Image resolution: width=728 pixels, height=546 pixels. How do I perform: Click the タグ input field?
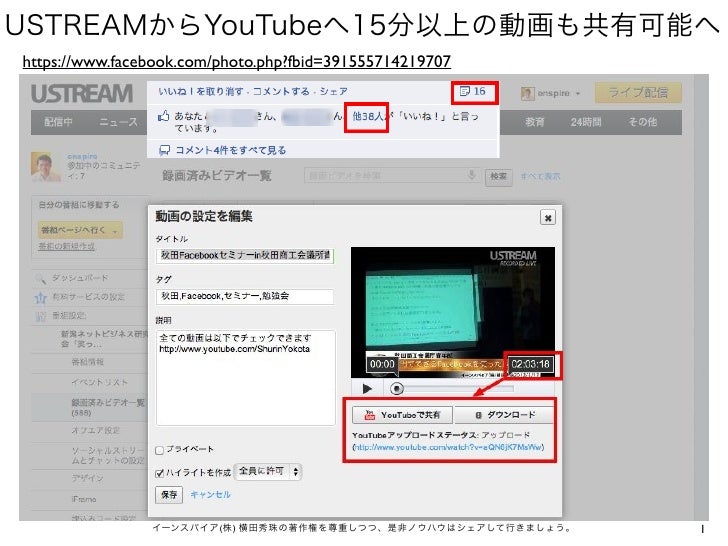coord(245,296)
